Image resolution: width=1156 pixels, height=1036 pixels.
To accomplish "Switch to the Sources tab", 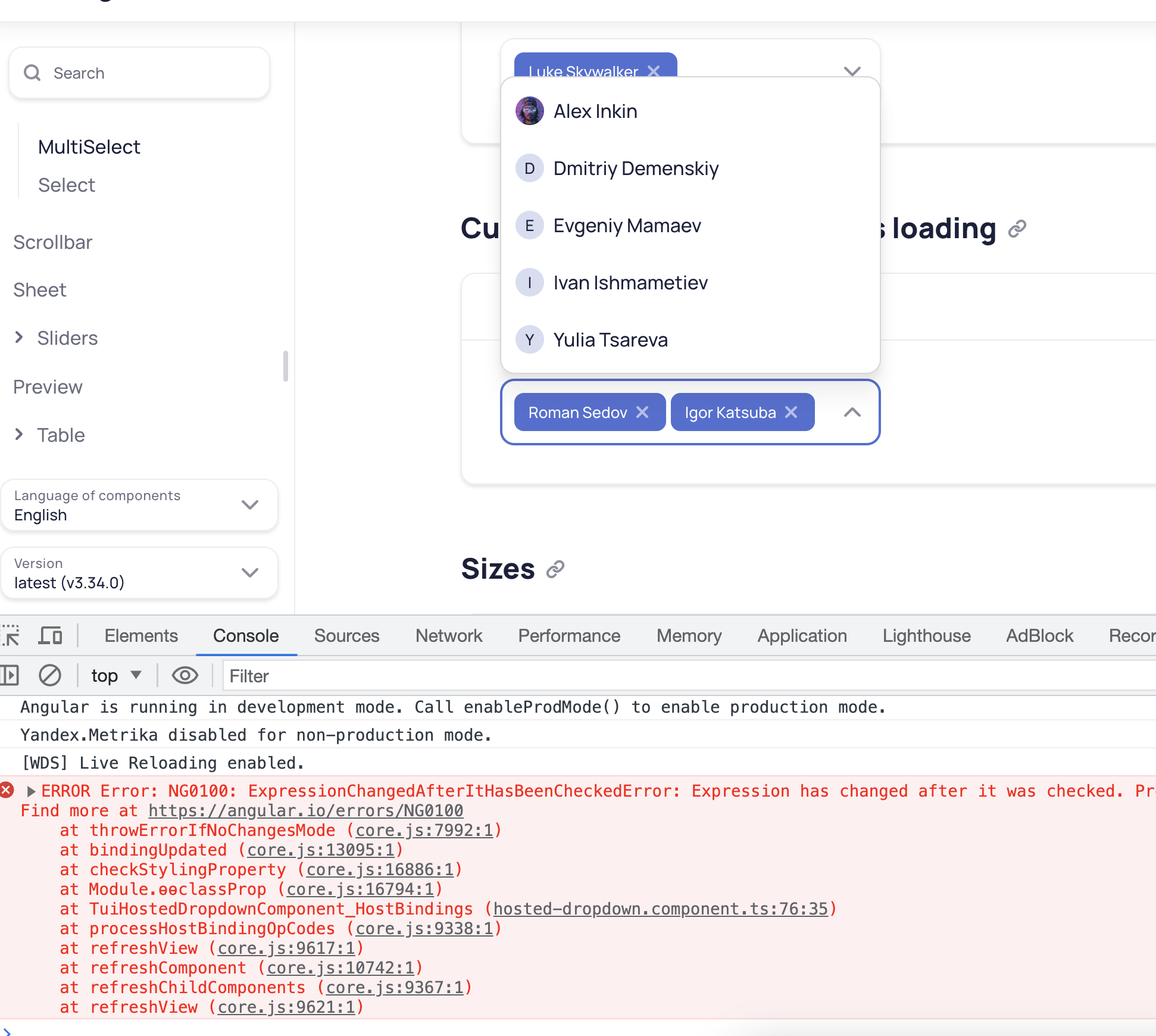I will coord(346,635).
